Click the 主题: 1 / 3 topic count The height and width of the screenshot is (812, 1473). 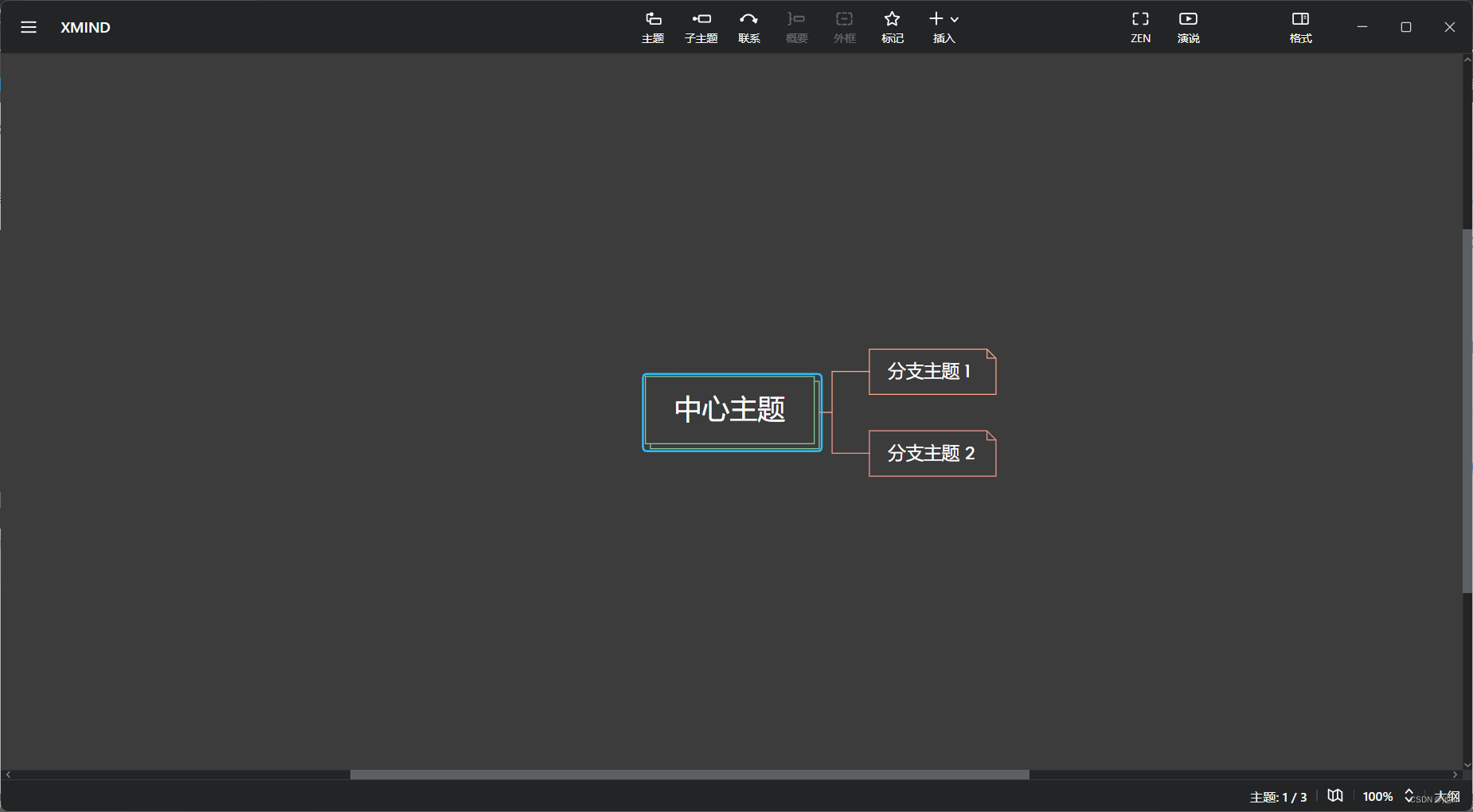coord(1278,797)
